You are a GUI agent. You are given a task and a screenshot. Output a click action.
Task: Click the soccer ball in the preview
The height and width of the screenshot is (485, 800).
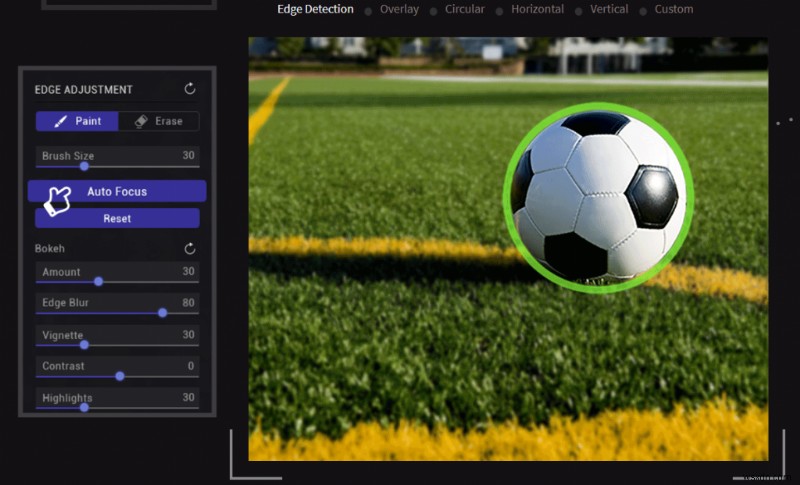coord(598,197)
